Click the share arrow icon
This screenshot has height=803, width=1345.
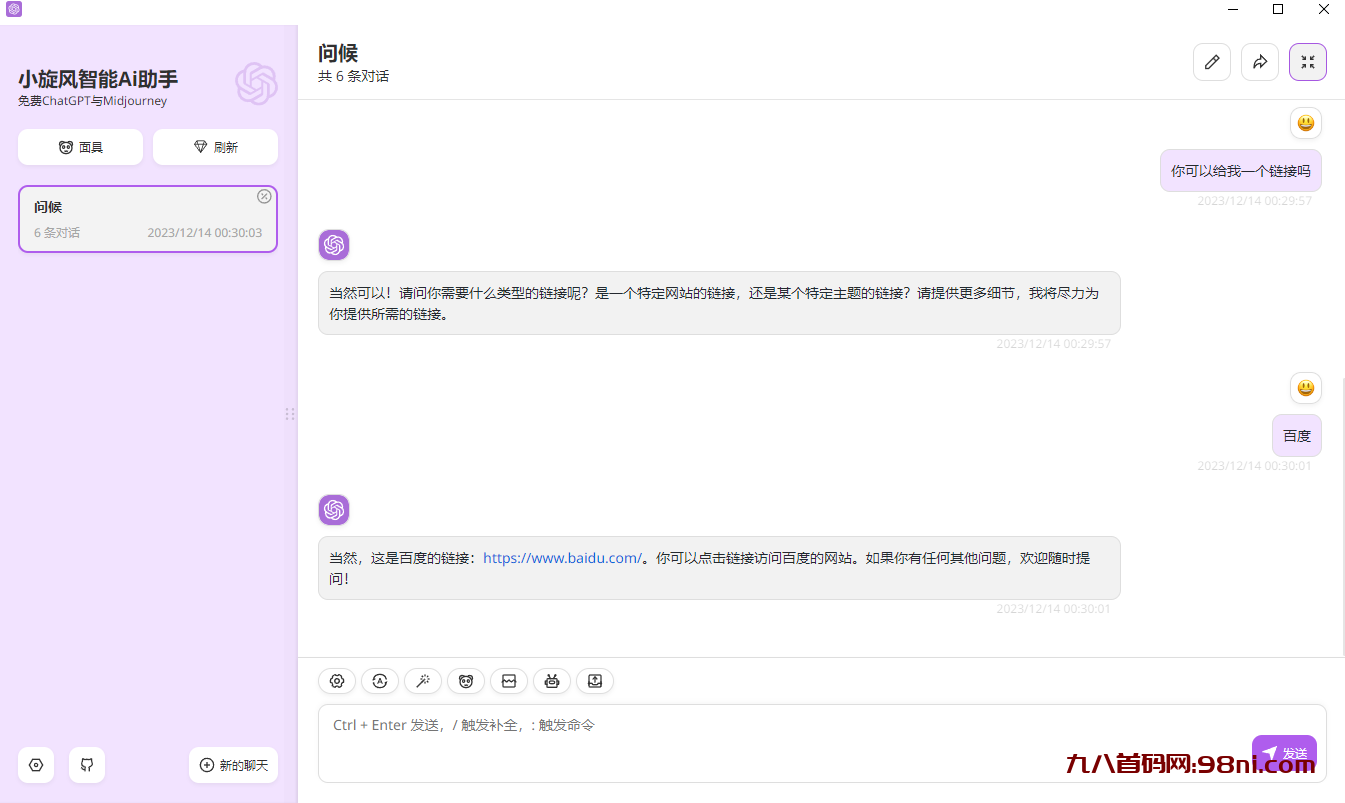pyautogui.click(x=1260, y=62)
